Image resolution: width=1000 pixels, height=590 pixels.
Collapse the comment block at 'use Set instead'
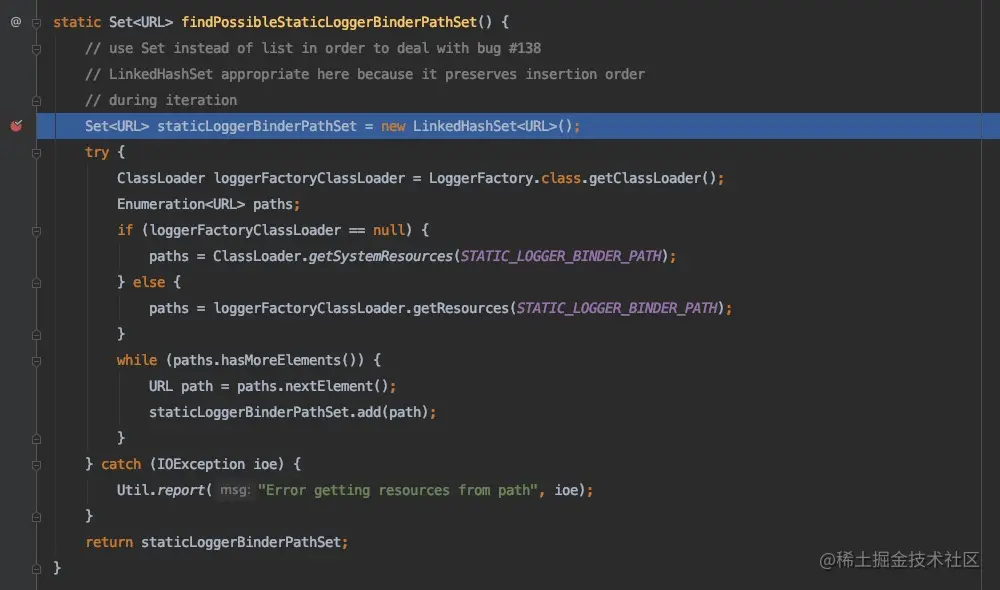pyautogui.click(x=36, y=49)
